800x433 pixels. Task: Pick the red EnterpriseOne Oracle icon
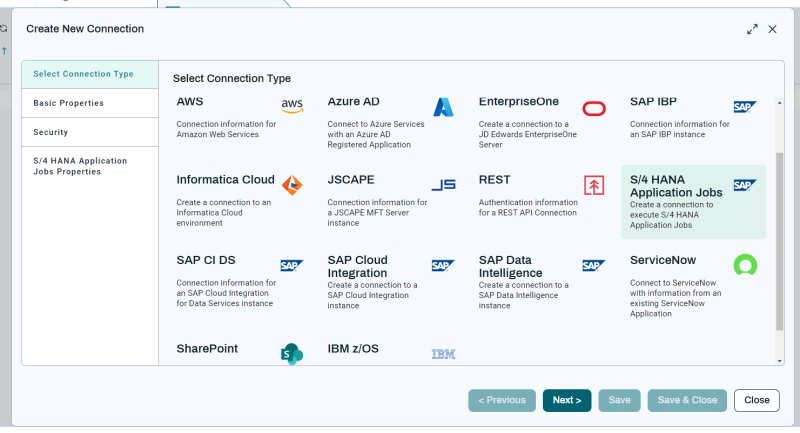(x=594, y=109)
